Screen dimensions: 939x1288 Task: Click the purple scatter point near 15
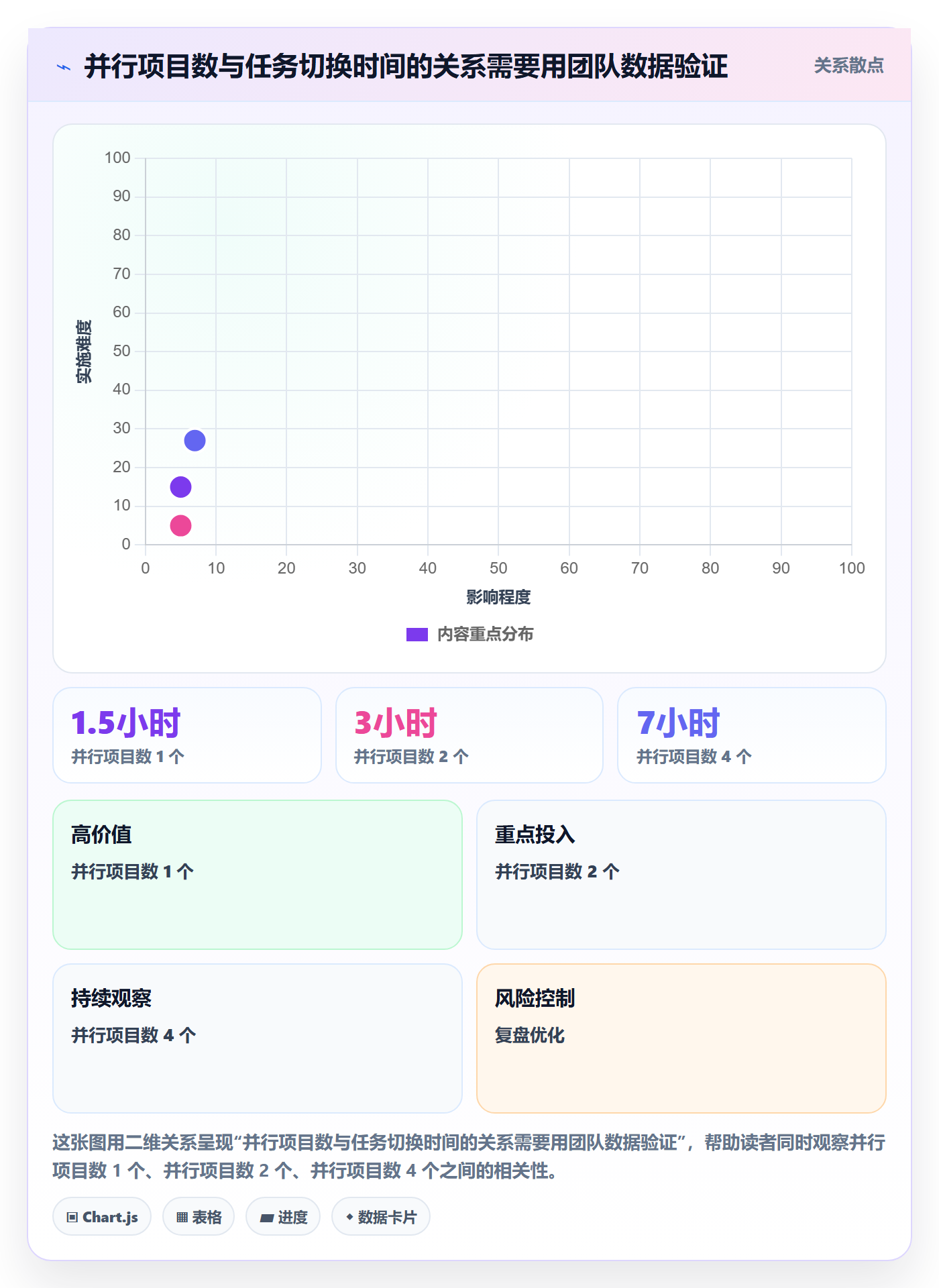[x=180, y=487]
